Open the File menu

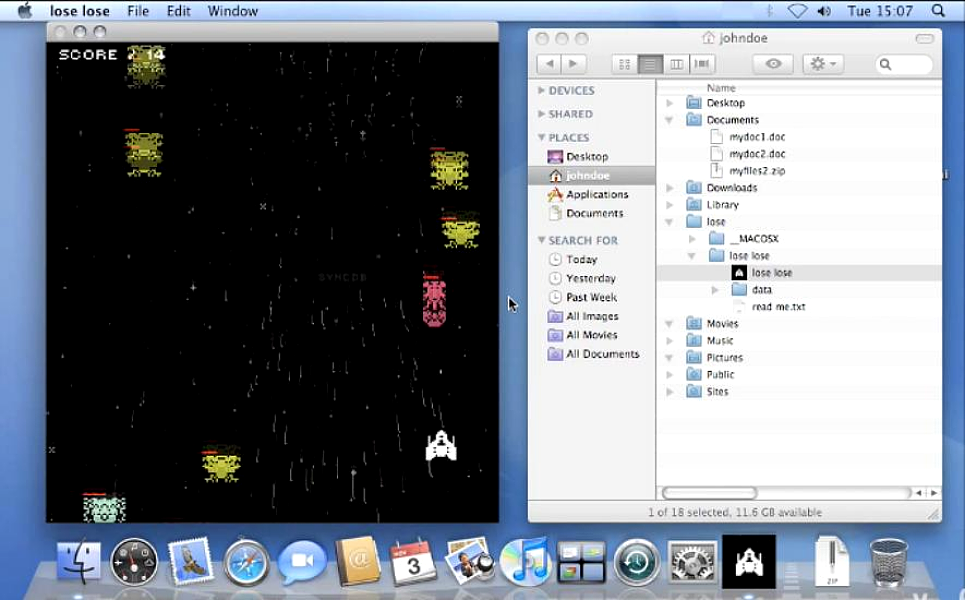pos(138,11)
